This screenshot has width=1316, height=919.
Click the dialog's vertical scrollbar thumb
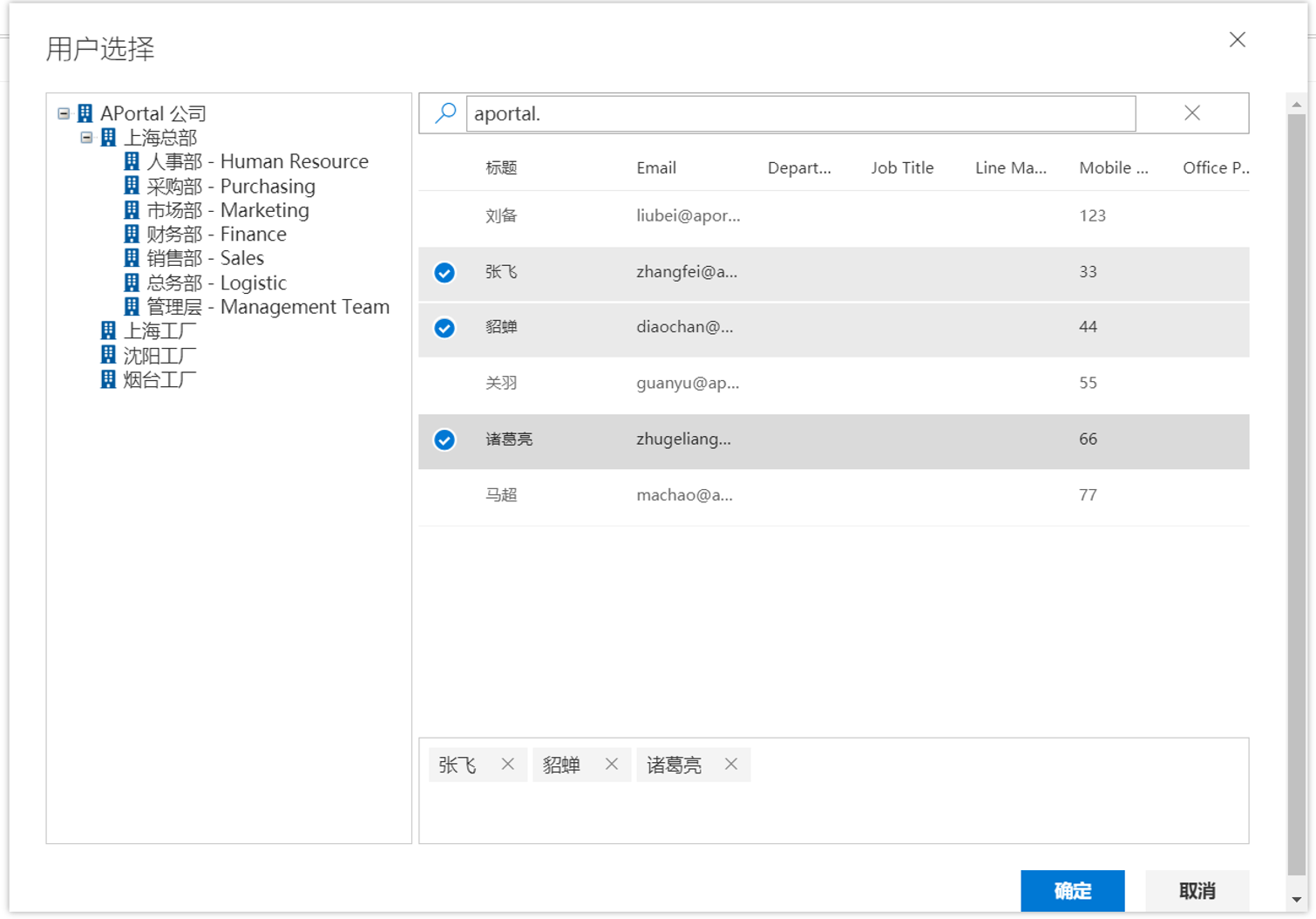click(x=1297, y=493)
